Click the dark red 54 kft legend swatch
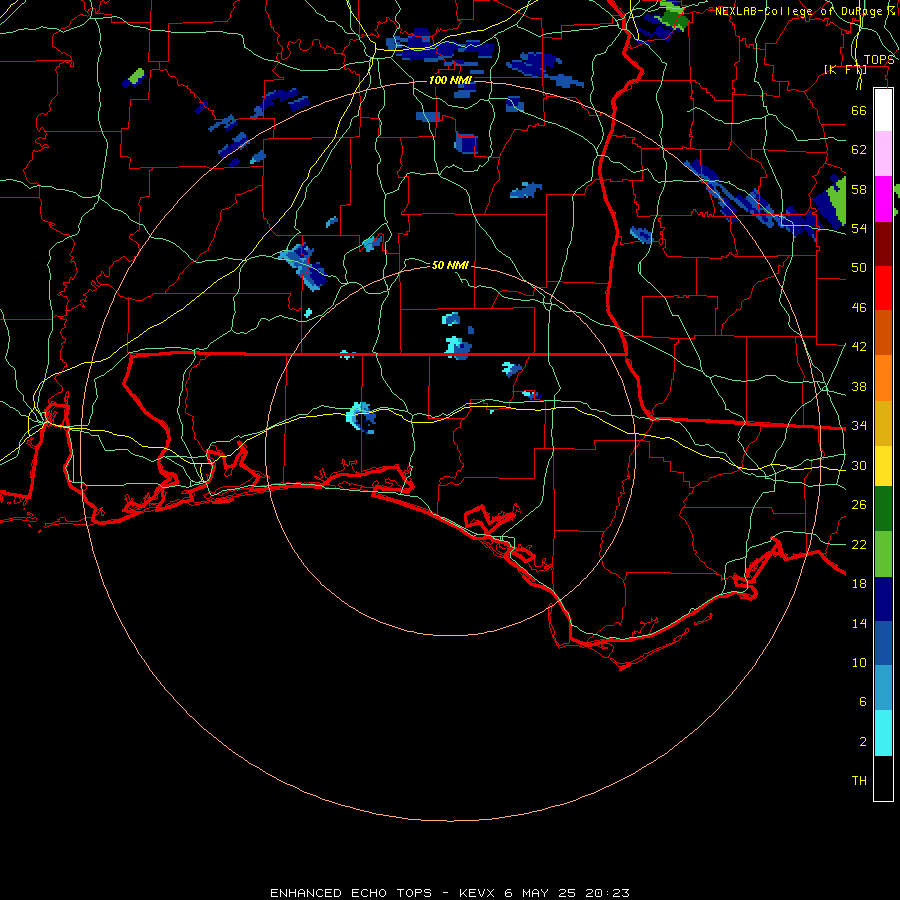Image resolution: width=900 pixels, height=900 pixels. click(x=883, y=243)
